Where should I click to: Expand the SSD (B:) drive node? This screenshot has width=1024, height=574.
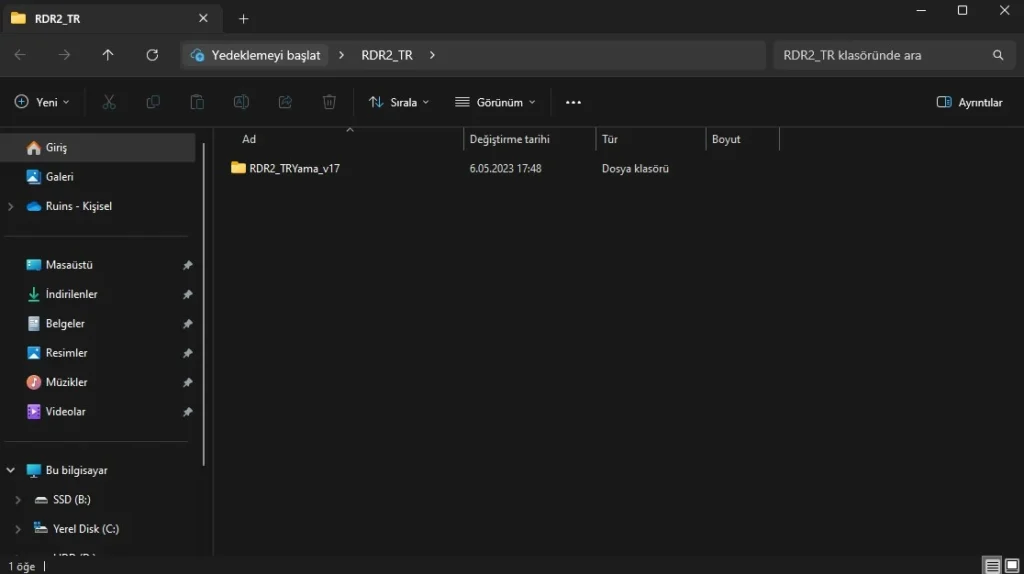pos(18,500)
